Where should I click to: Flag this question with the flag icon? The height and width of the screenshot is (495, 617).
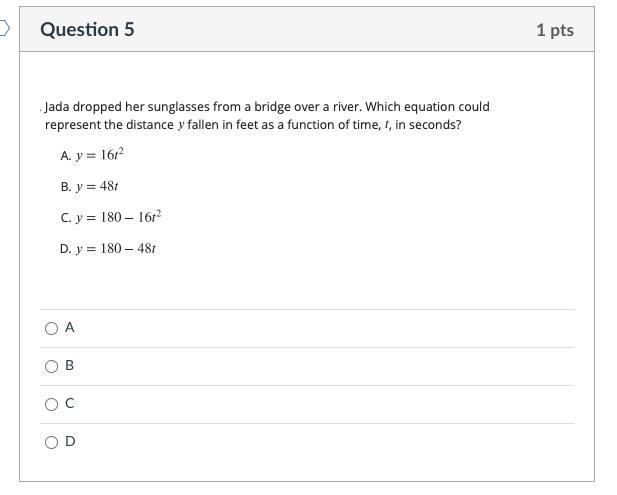click(x=4, y=28)
